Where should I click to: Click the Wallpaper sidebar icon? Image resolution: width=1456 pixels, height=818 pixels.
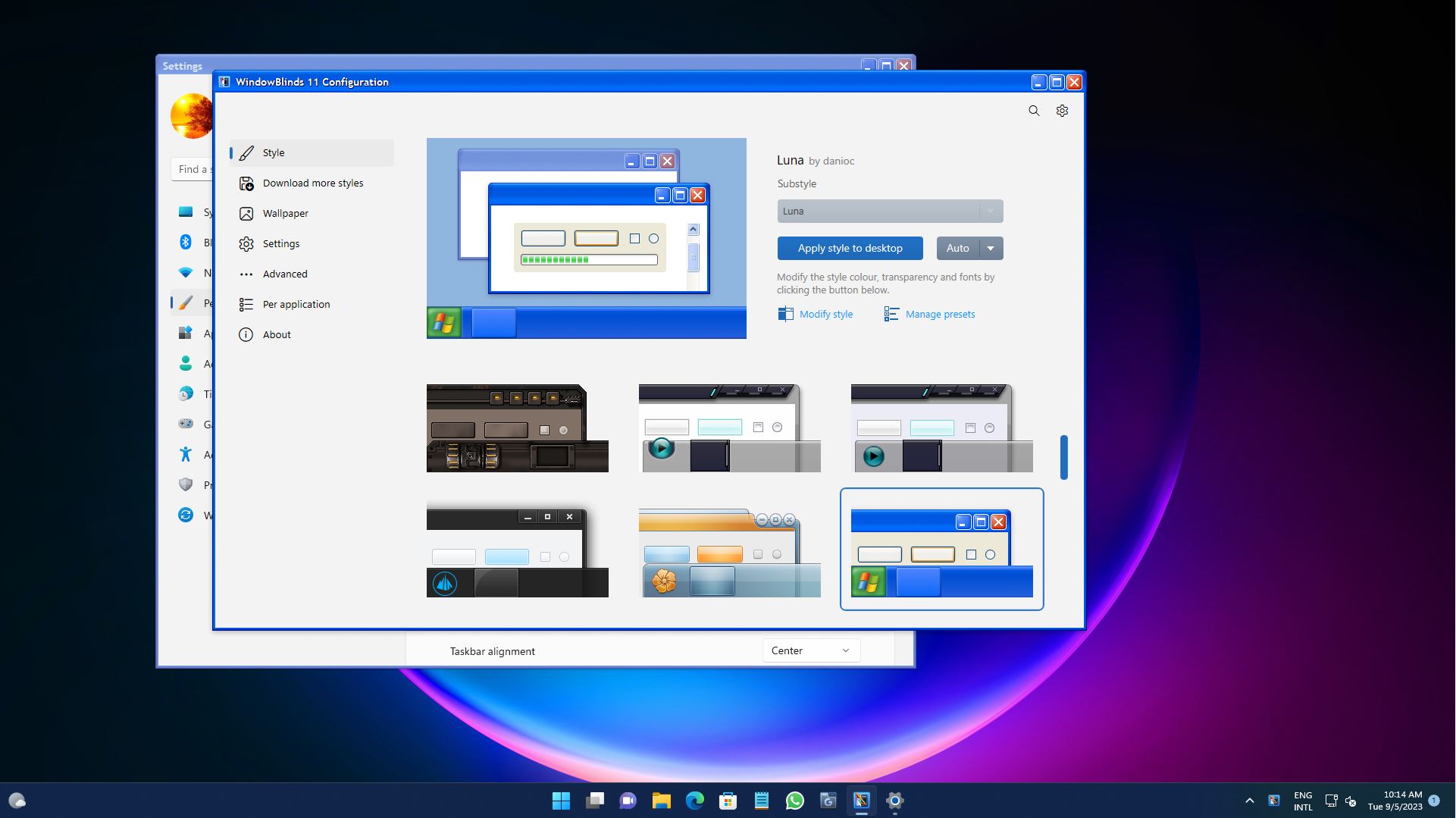[x=246, y=214]
